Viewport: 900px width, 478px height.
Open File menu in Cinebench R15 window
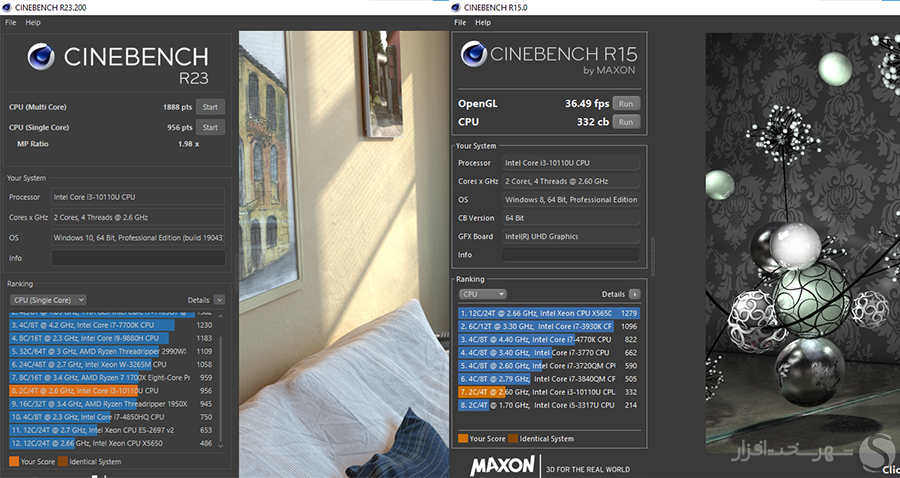click(460, 22)
